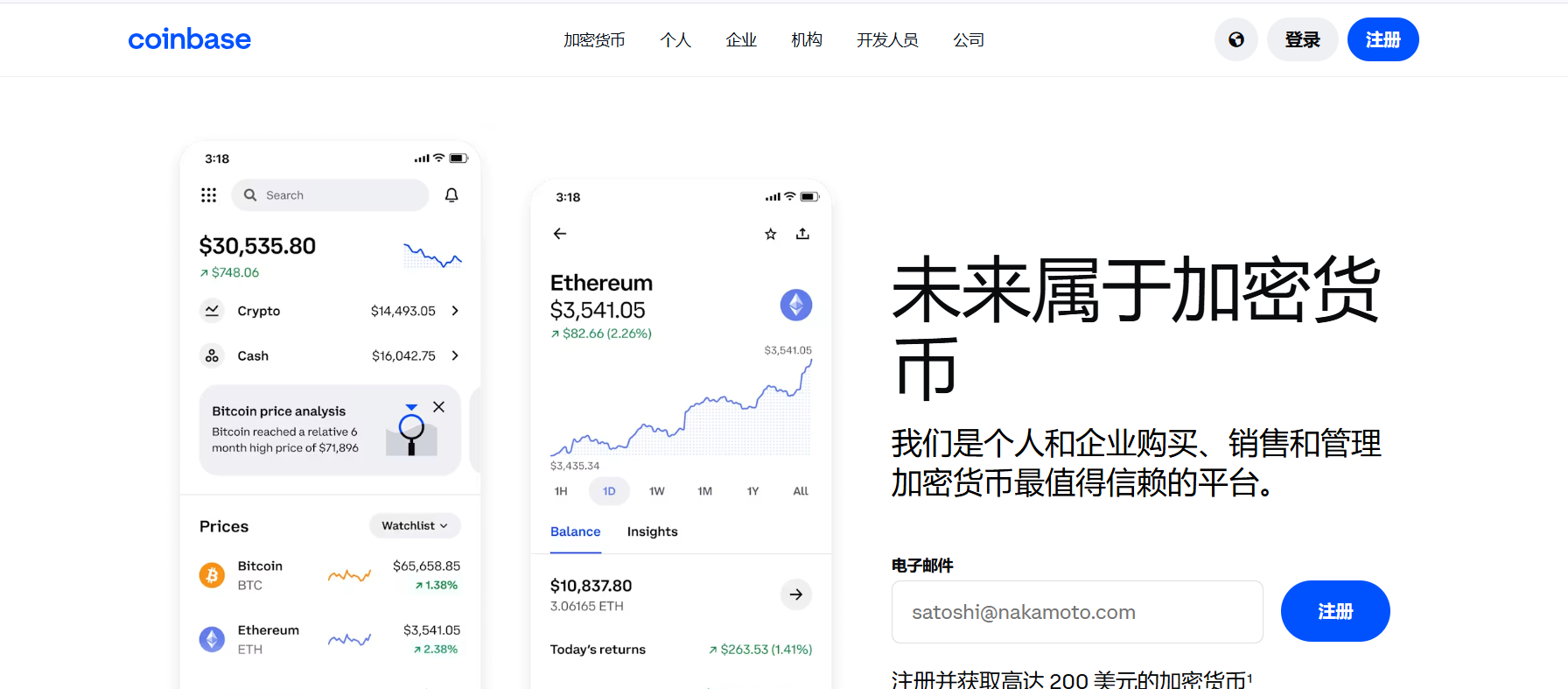Click the portfolio mini chart beside balance
Viewport: 1568px width, 689px height.
[x=432, y=256]
